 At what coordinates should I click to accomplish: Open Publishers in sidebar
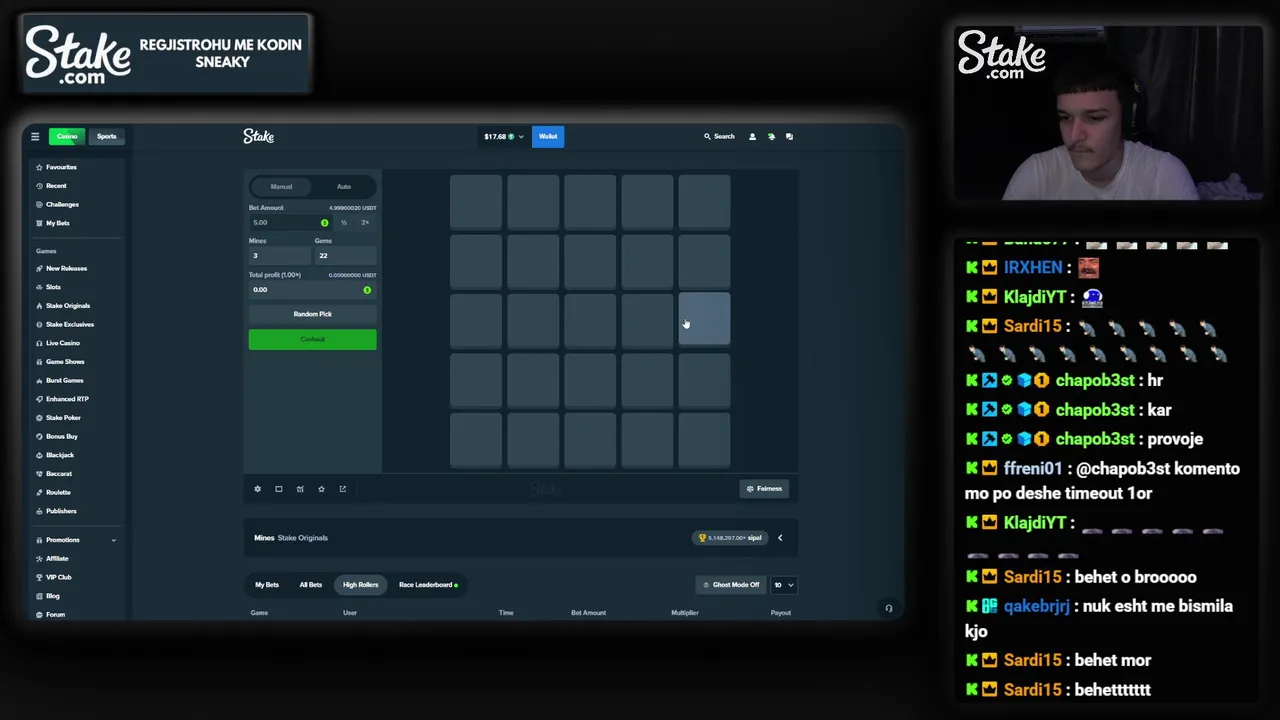pos(56,511)
